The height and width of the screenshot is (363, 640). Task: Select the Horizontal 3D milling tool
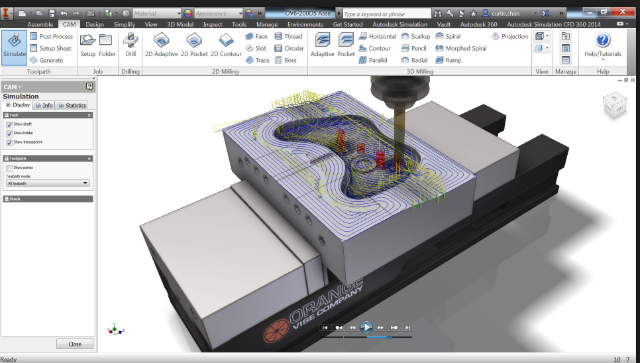378,36
